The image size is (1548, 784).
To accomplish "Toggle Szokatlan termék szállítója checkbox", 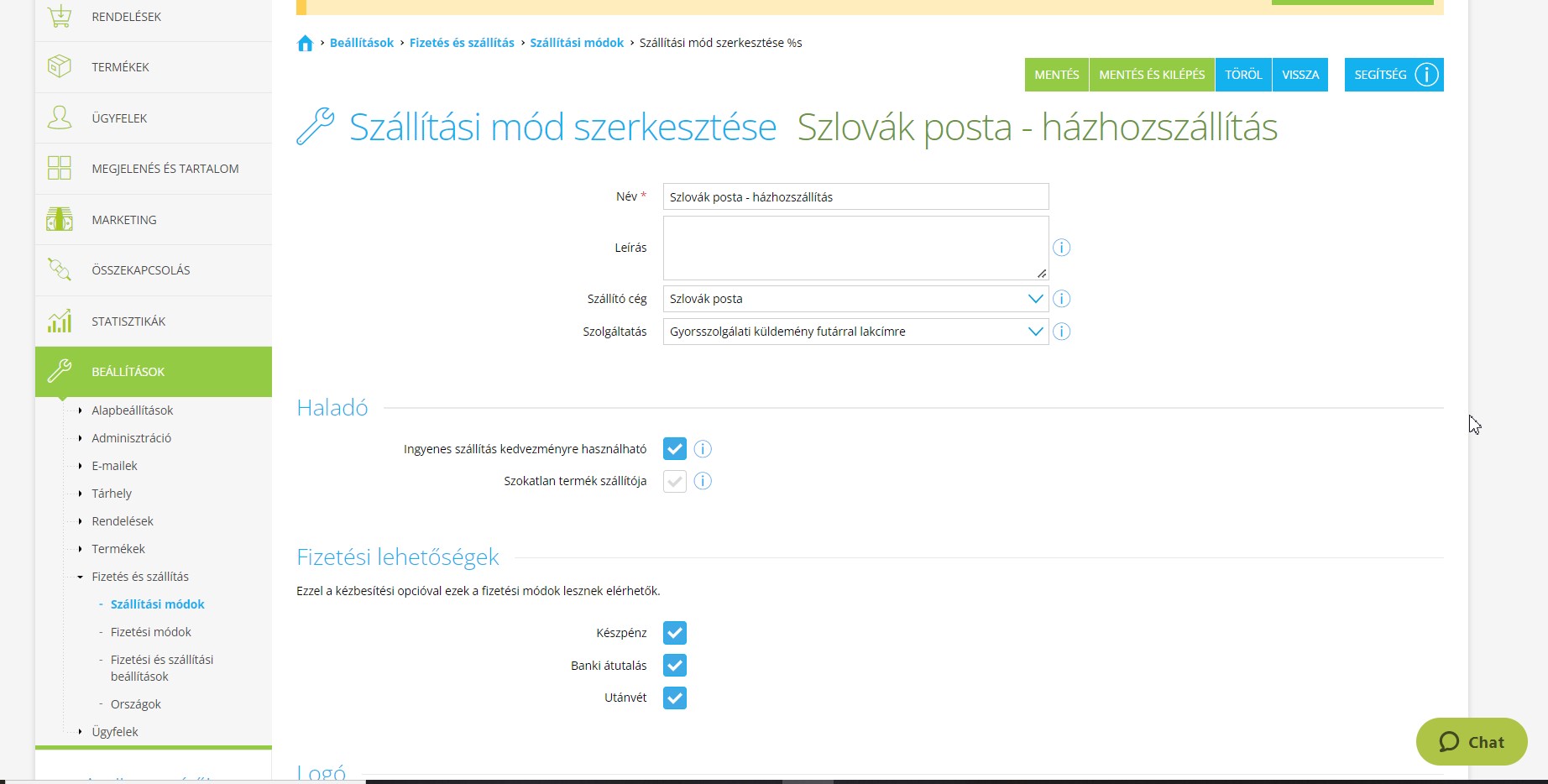I will (x=675, y=481).
